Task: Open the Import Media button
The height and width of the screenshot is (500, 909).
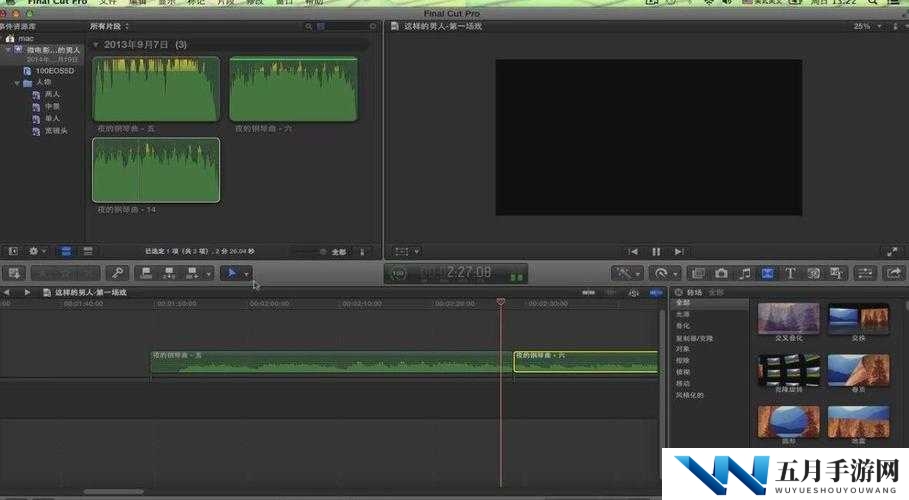Action: pyautogui.click(x=14, y=273)
